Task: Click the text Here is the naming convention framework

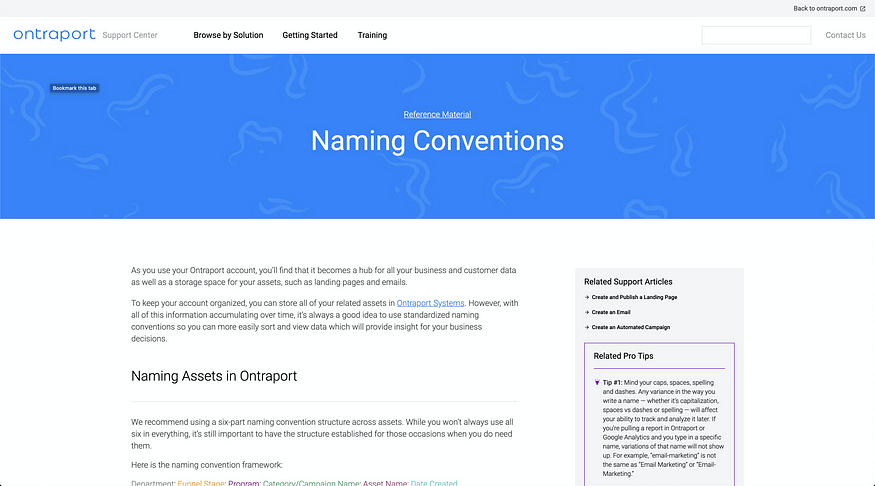Action: [x=206, y=465]
